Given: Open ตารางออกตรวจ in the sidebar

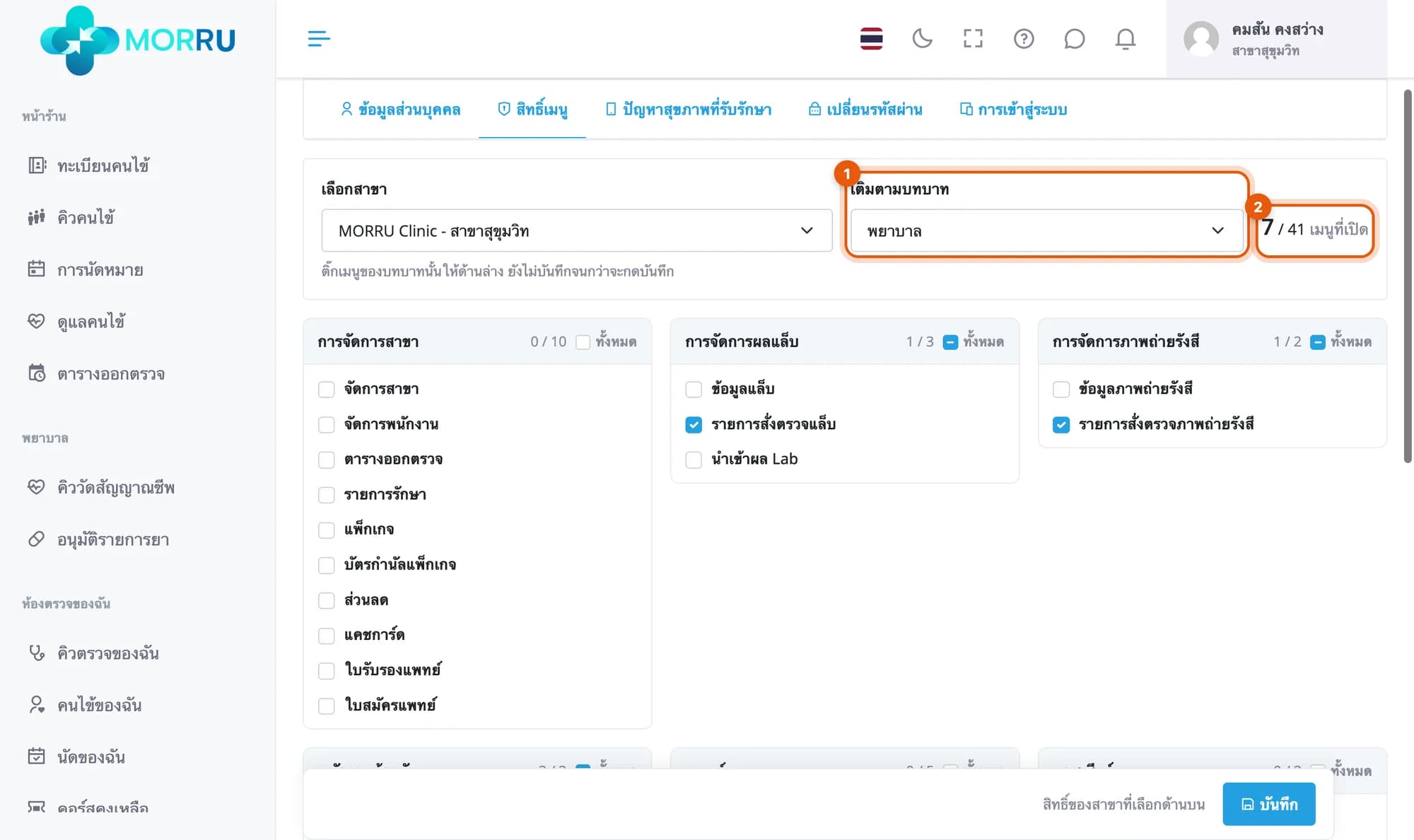Looking at the screenshot, I should pos(96,373).
